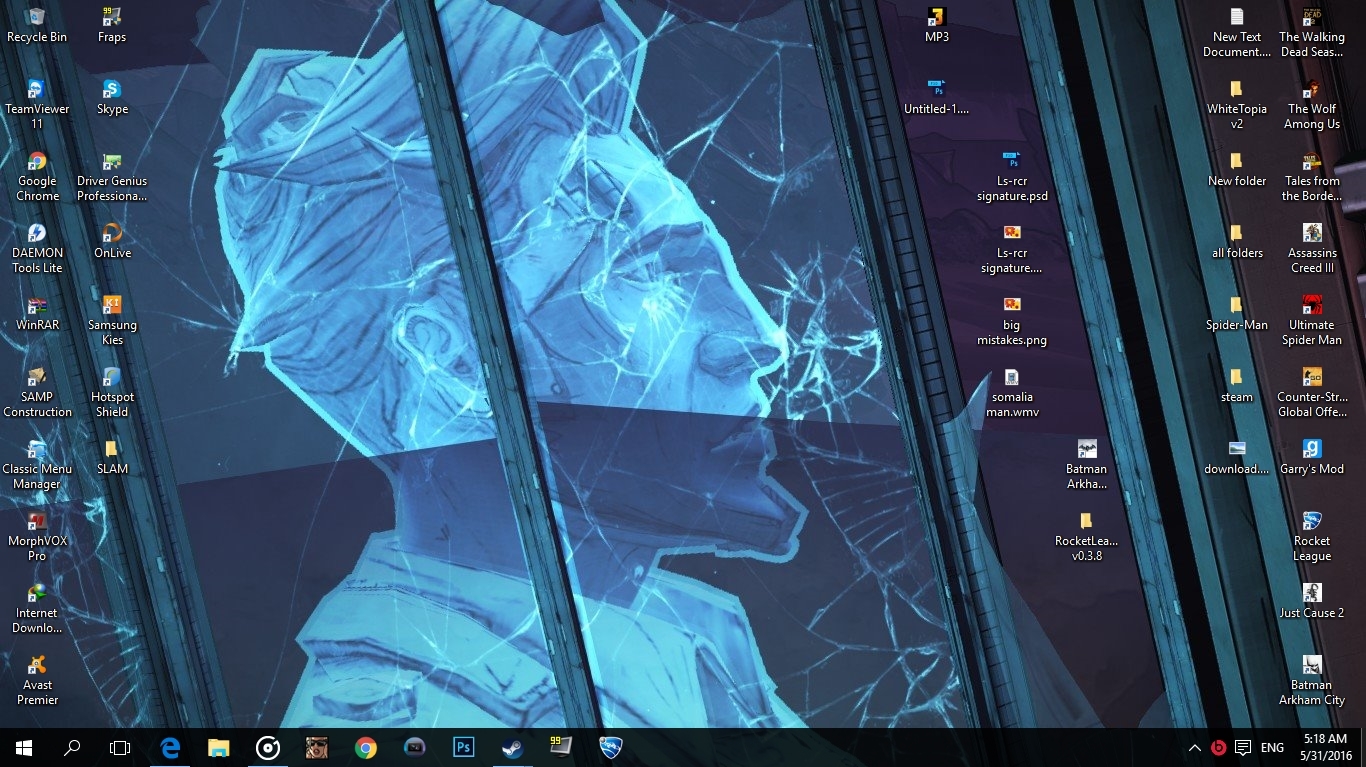Open Steam from the taskbar
This screenshot has height=767, width=1366.
pyautogui.click(x=511, y=747)
